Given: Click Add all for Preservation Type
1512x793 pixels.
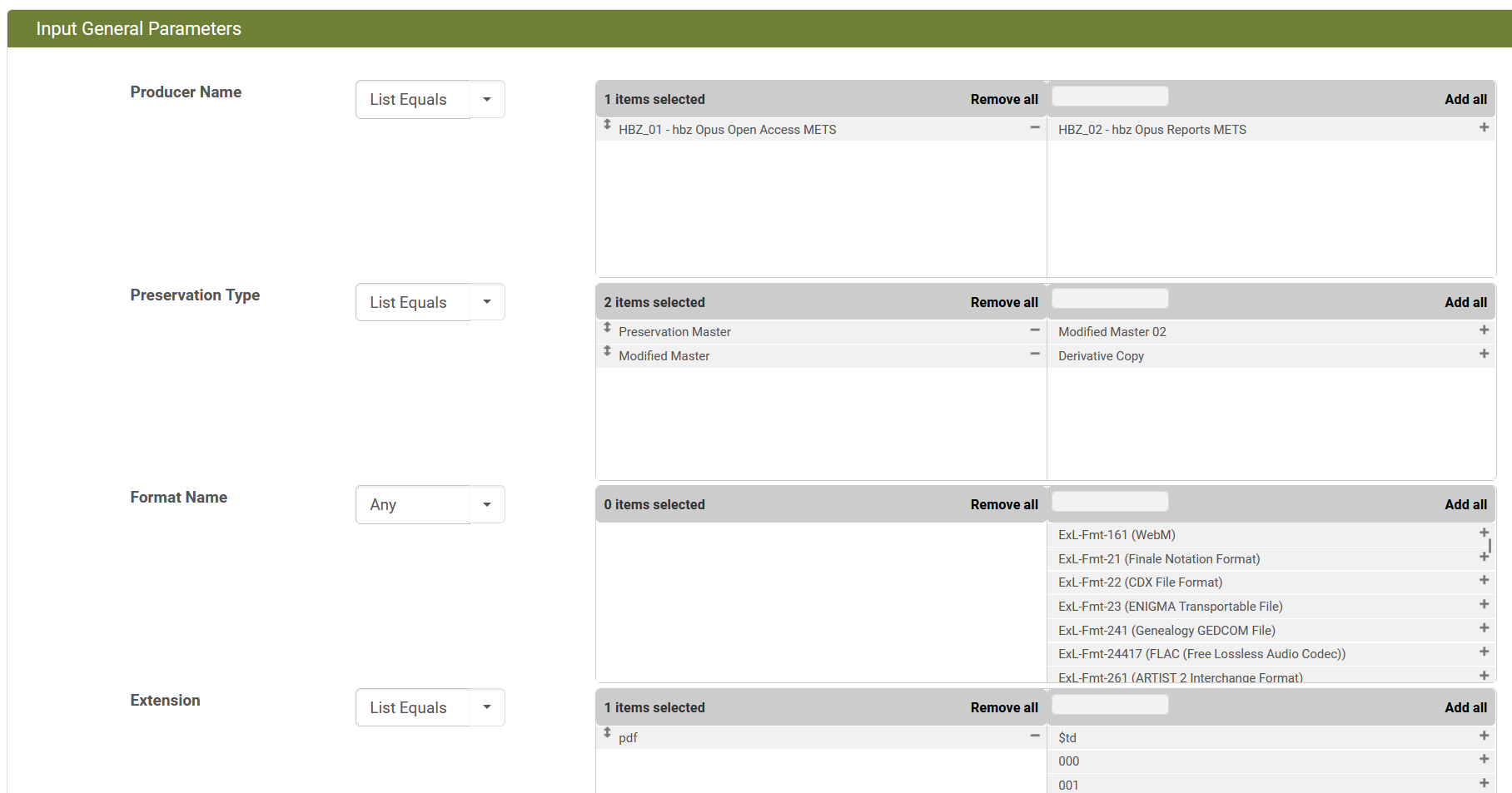Looking at the screenshot, I should [x=1465, y=303].
